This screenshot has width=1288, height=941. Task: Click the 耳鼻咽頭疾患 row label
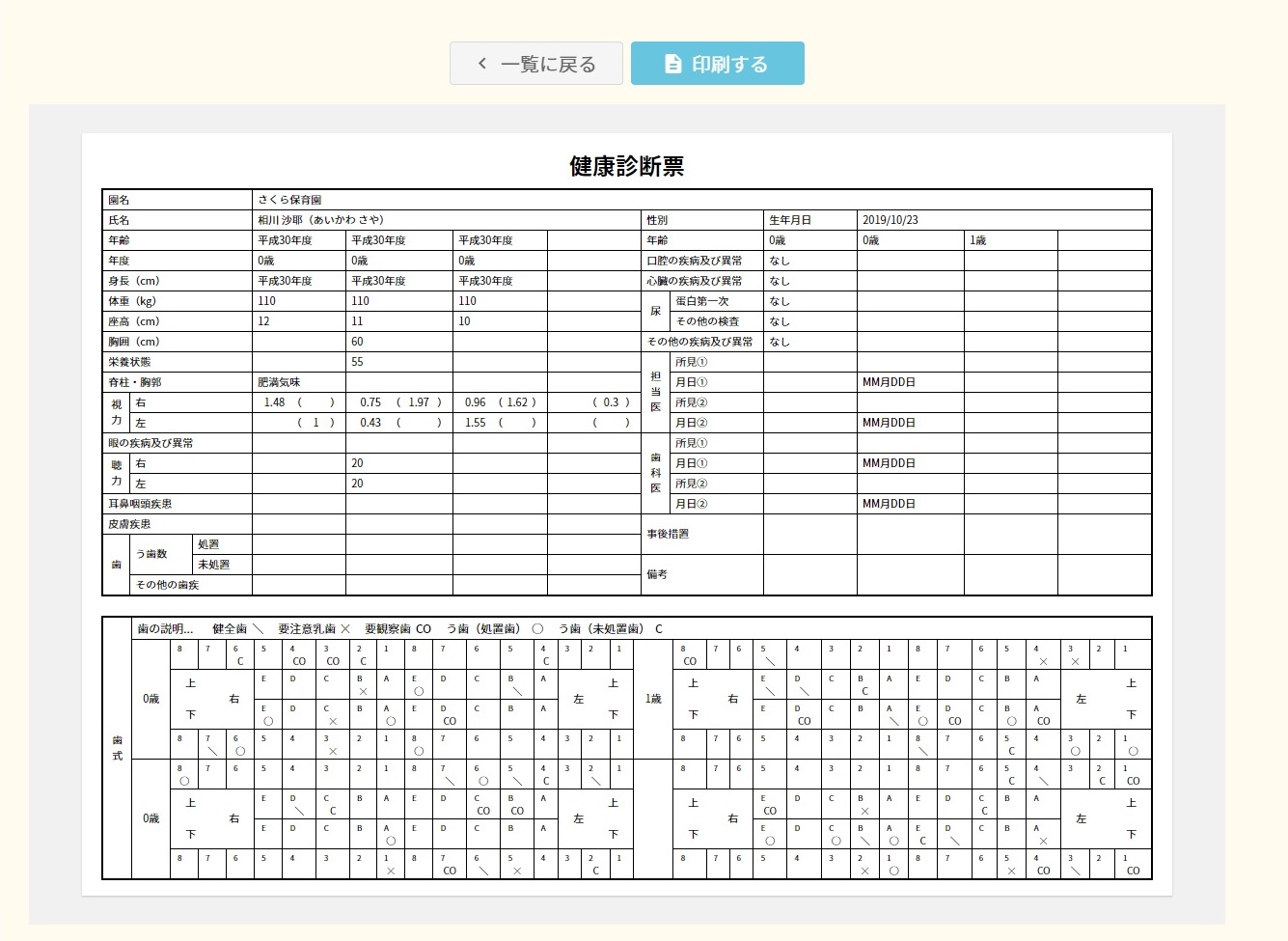140,504
